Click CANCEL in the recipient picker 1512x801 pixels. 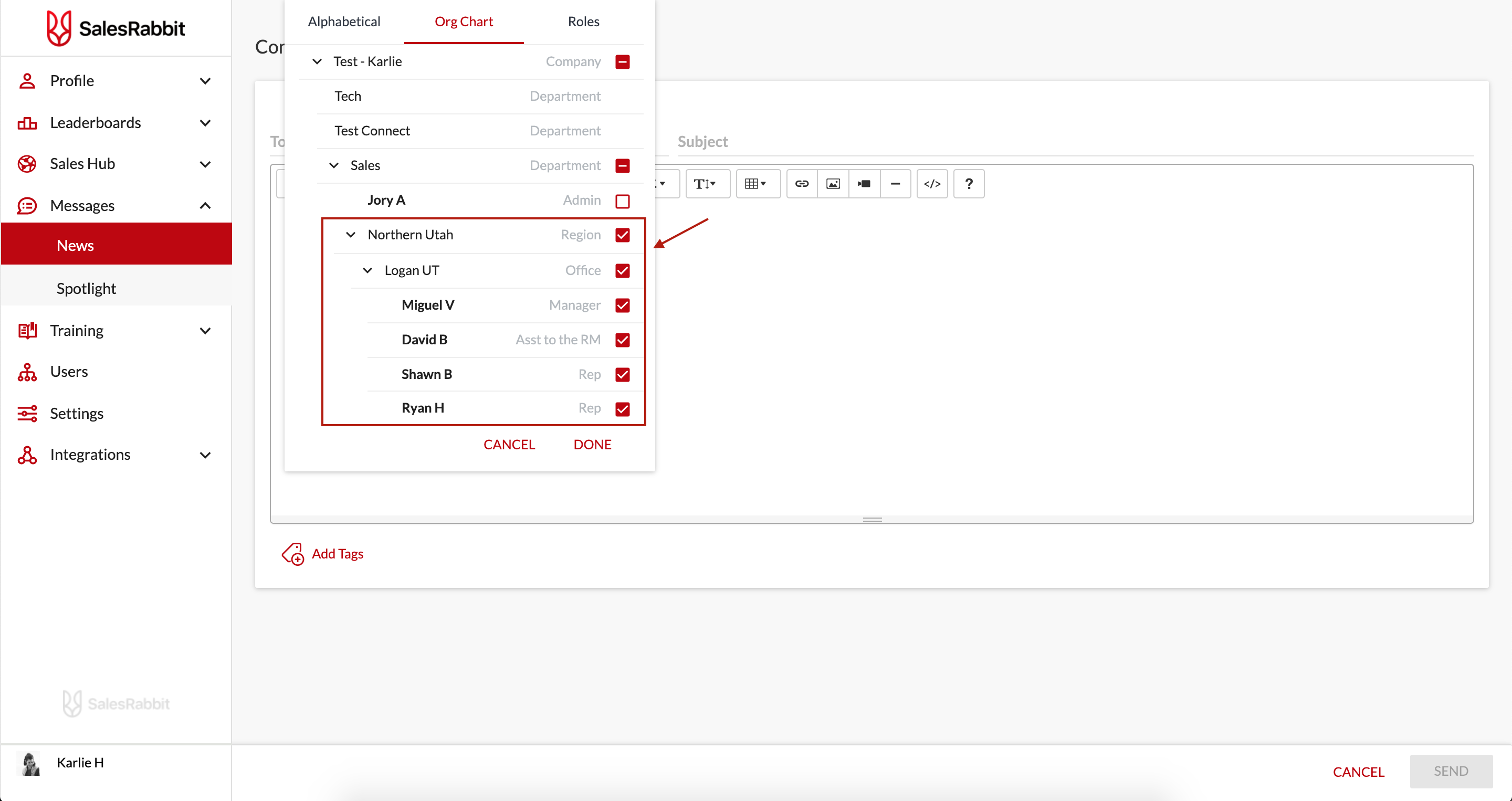pos(509,445)
